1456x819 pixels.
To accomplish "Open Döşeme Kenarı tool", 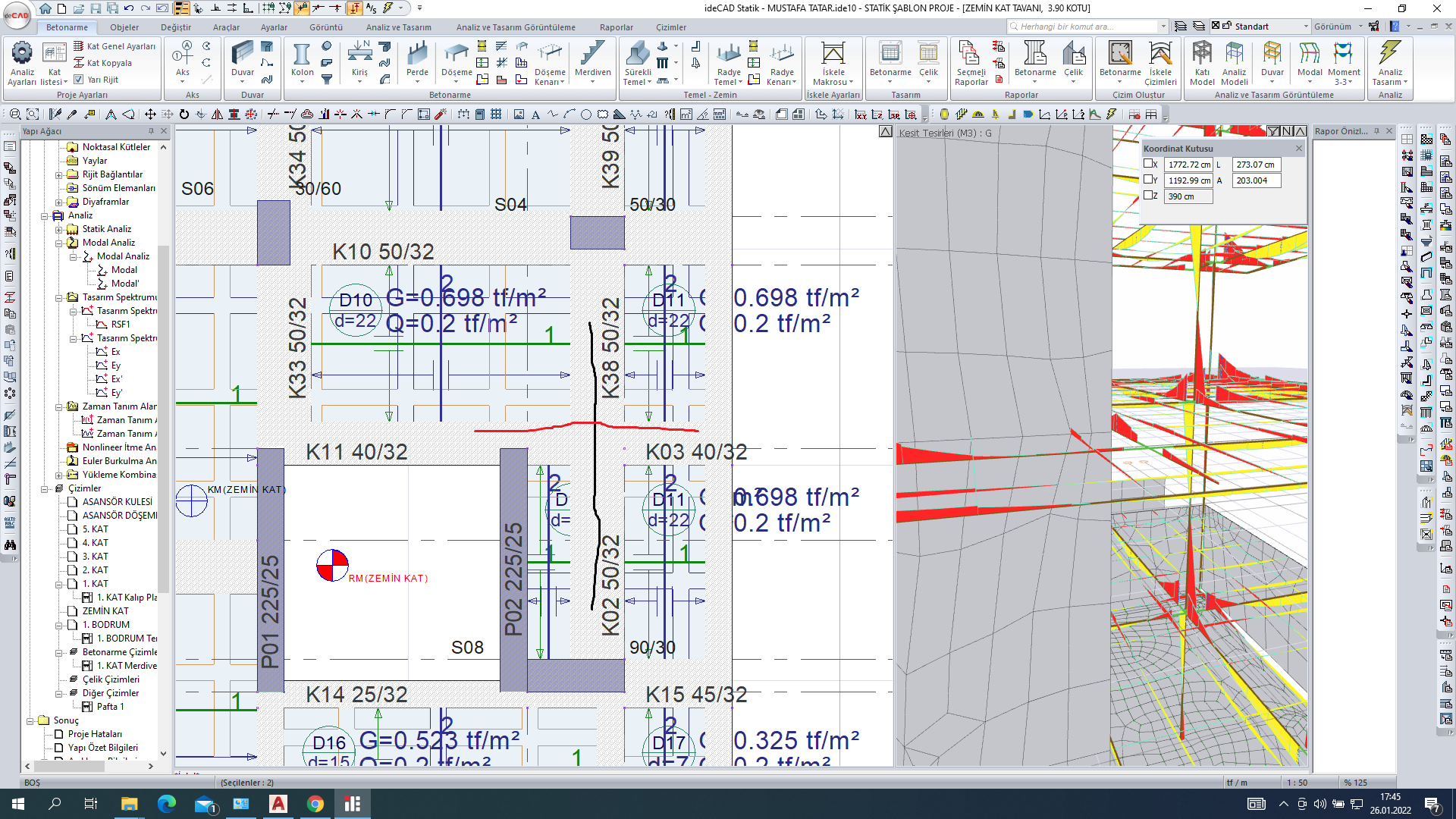I will point(550,63).
